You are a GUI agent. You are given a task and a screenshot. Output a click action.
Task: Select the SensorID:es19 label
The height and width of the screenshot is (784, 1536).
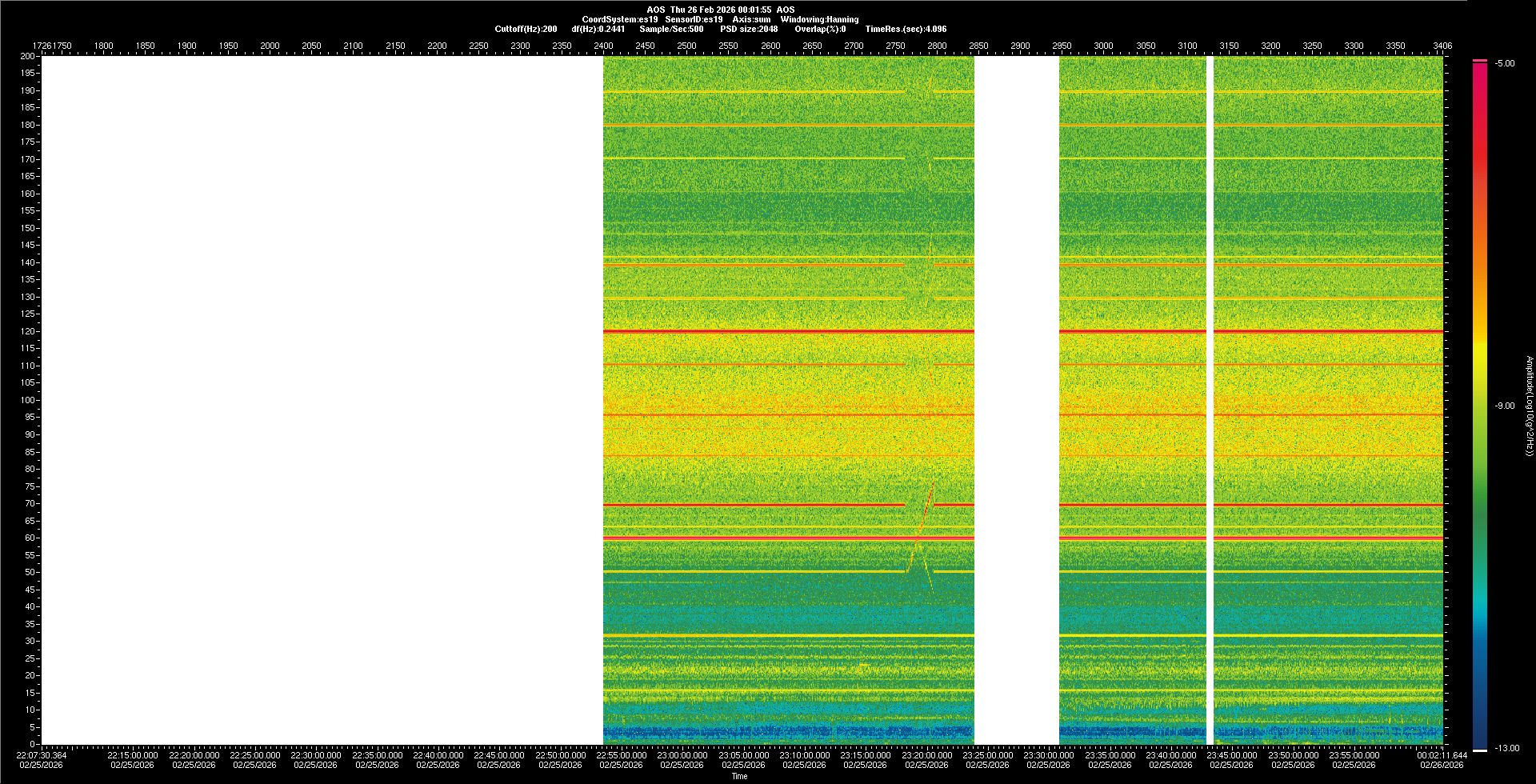point(694,19)
